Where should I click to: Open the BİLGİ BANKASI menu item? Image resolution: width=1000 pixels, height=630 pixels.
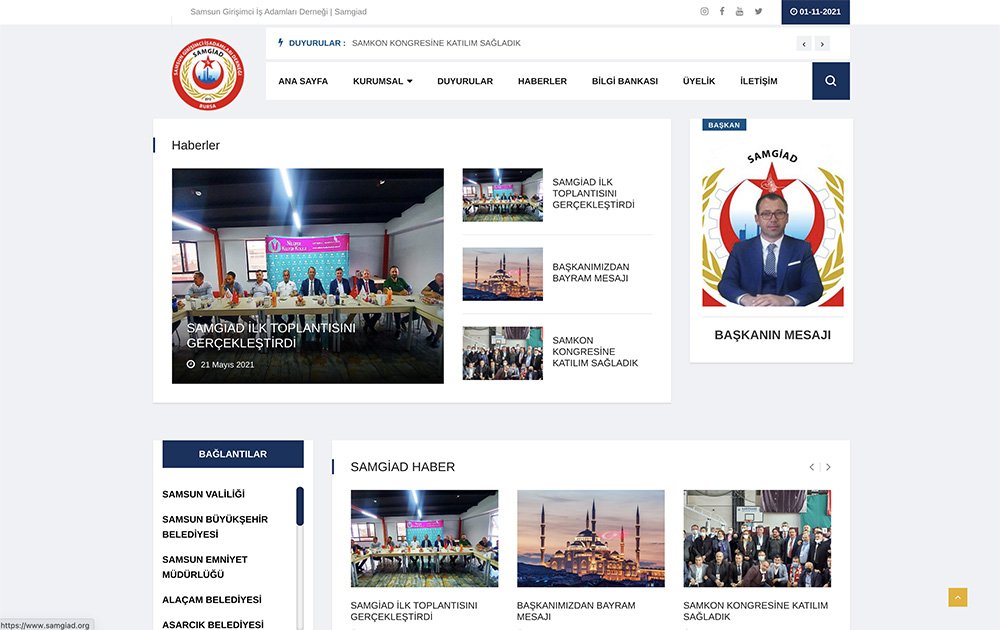pos(624,81)
